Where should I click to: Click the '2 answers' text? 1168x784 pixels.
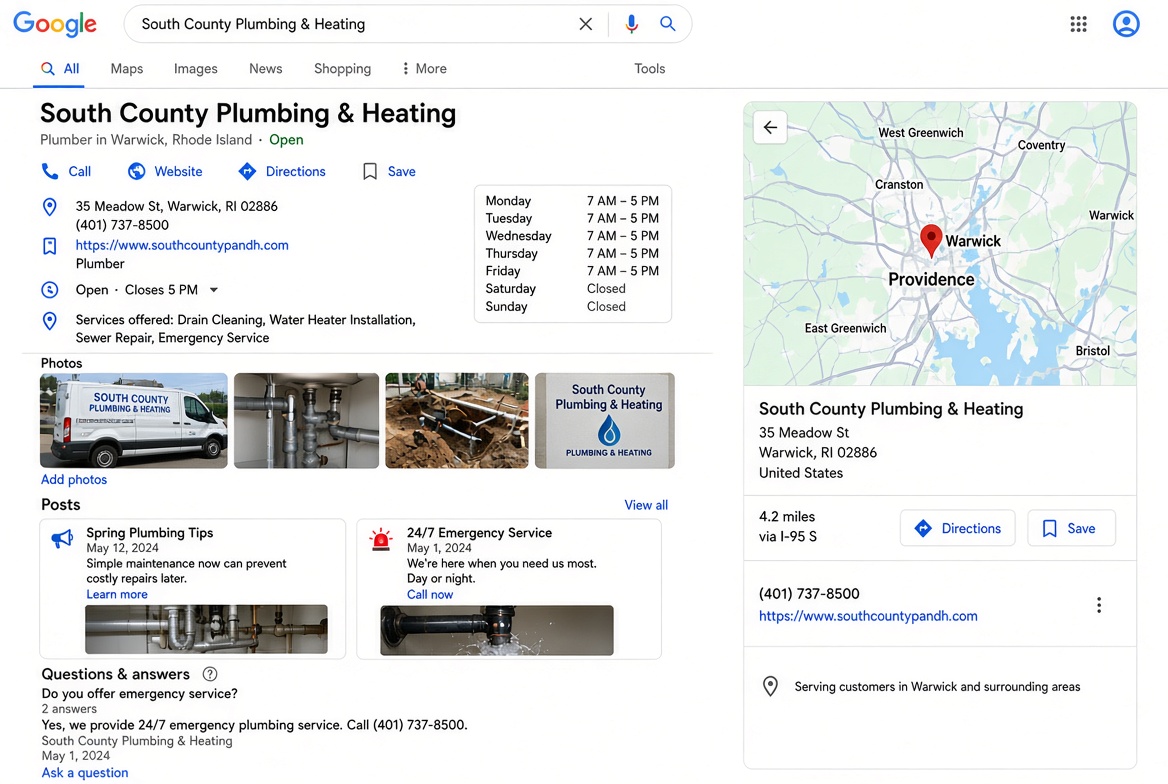[x=69, y=709]
